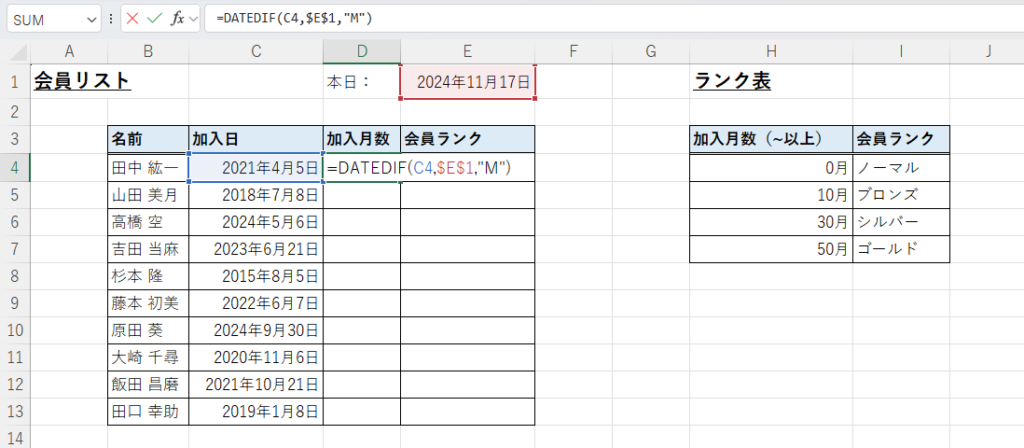Click the 会員リスト title cell

tap(83, 82)
